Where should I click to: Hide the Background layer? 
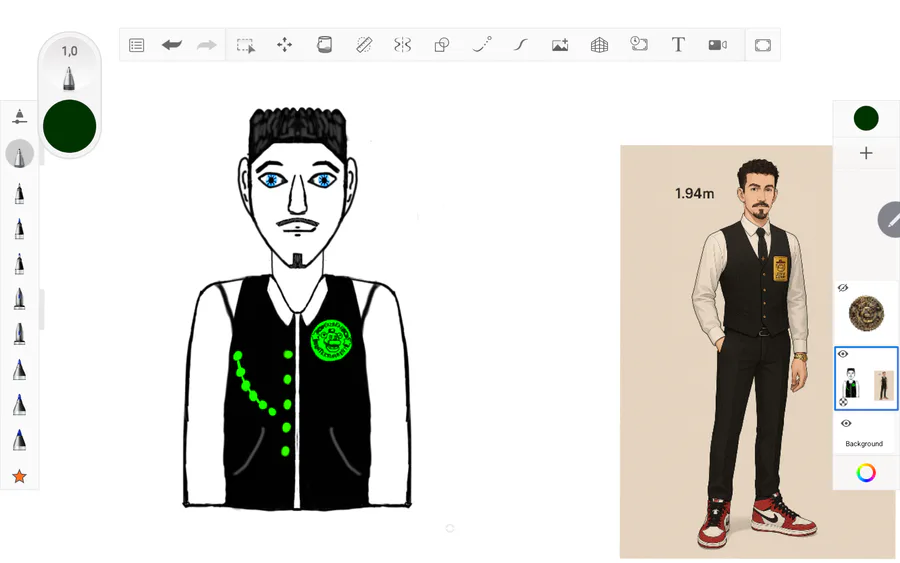pyautogui.click(x=845, y=424)
